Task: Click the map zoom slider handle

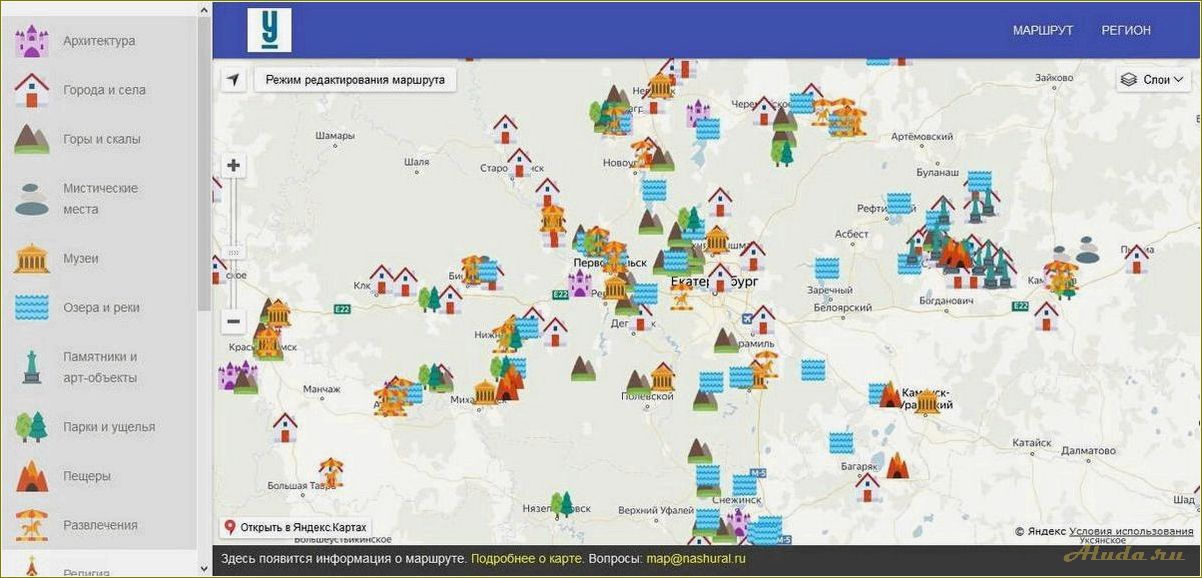Action: 233,252
